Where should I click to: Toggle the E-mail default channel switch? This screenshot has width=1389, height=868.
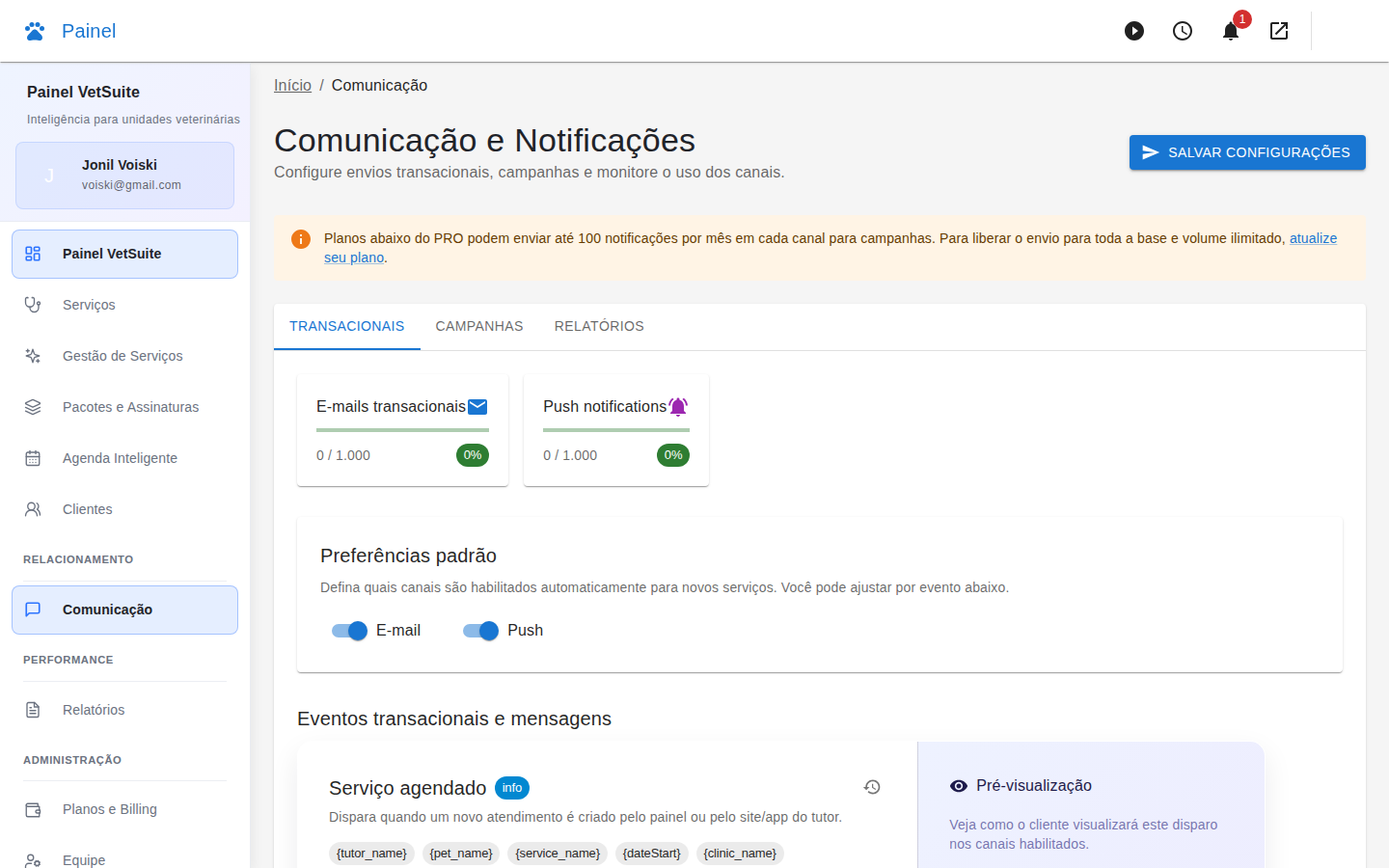click(349, 631)
